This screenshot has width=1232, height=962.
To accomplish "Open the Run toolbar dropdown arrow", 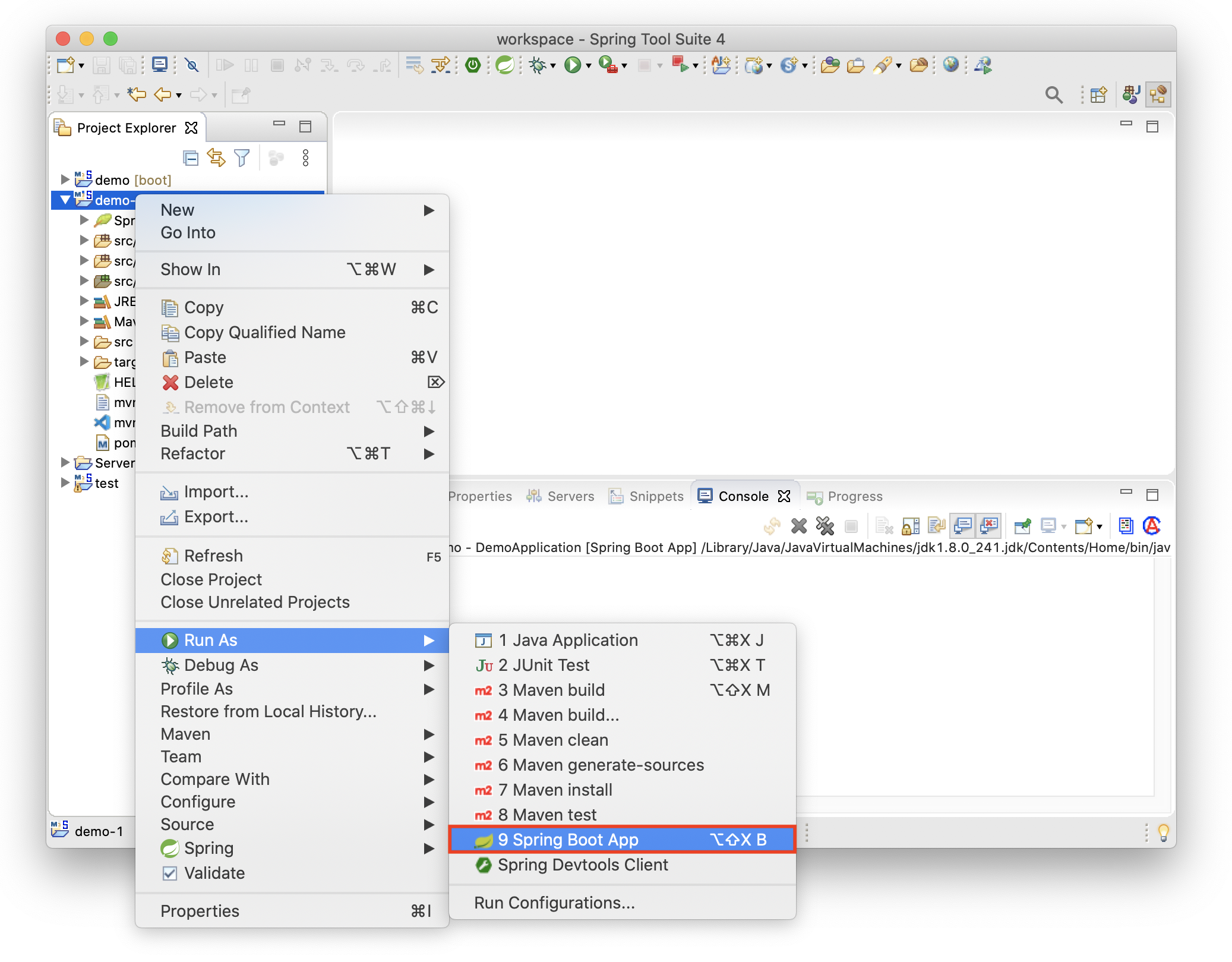I will tap(589, 66).
